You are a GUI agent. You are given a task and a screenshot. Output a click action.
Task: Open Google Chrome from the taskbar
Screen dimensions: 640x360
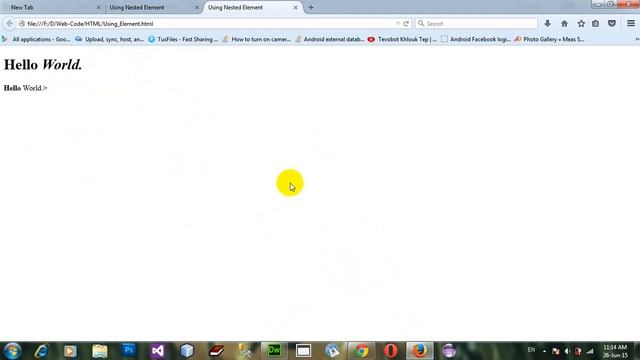coord(361,351)
